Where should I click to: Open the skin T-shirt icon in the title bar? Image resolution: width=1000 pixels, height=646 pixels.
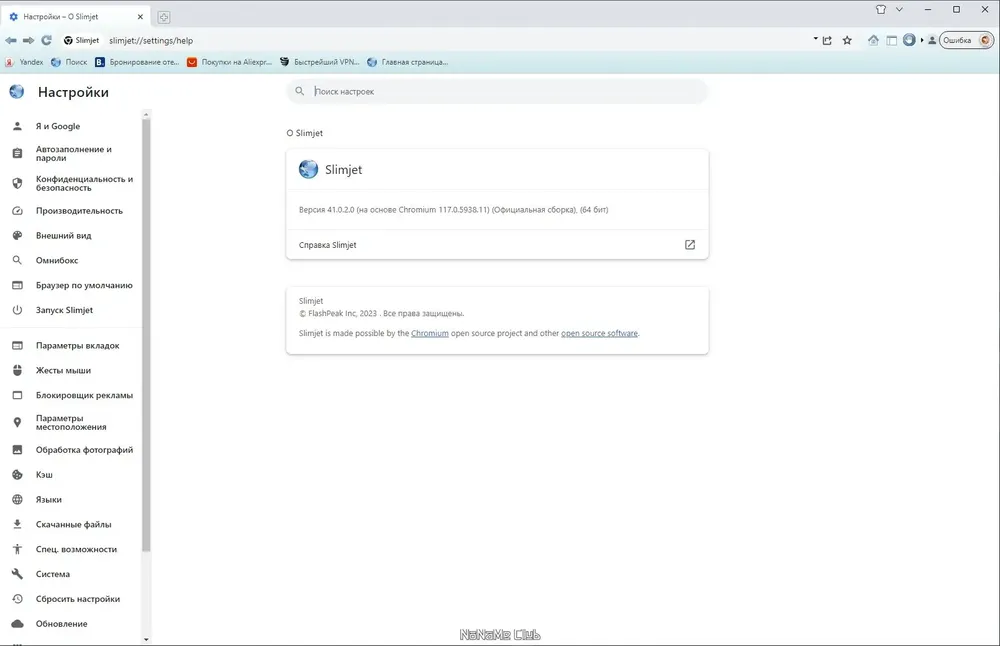[x=881, y=10]
